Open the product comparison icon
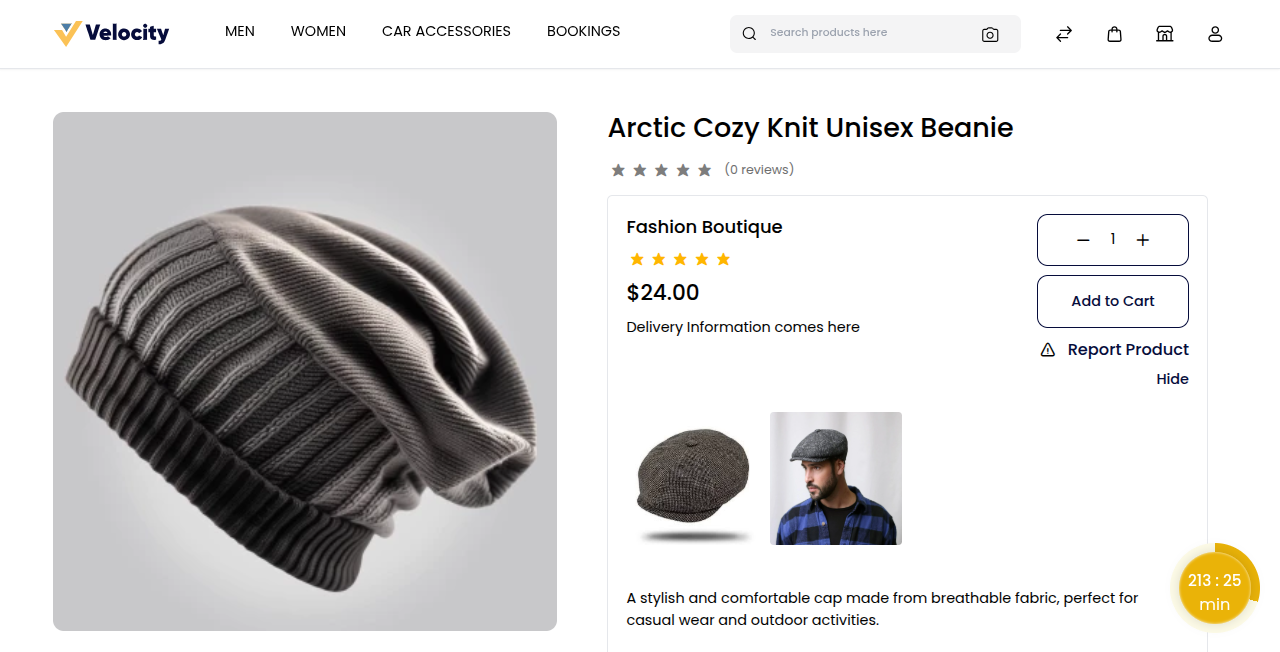 1063,33
